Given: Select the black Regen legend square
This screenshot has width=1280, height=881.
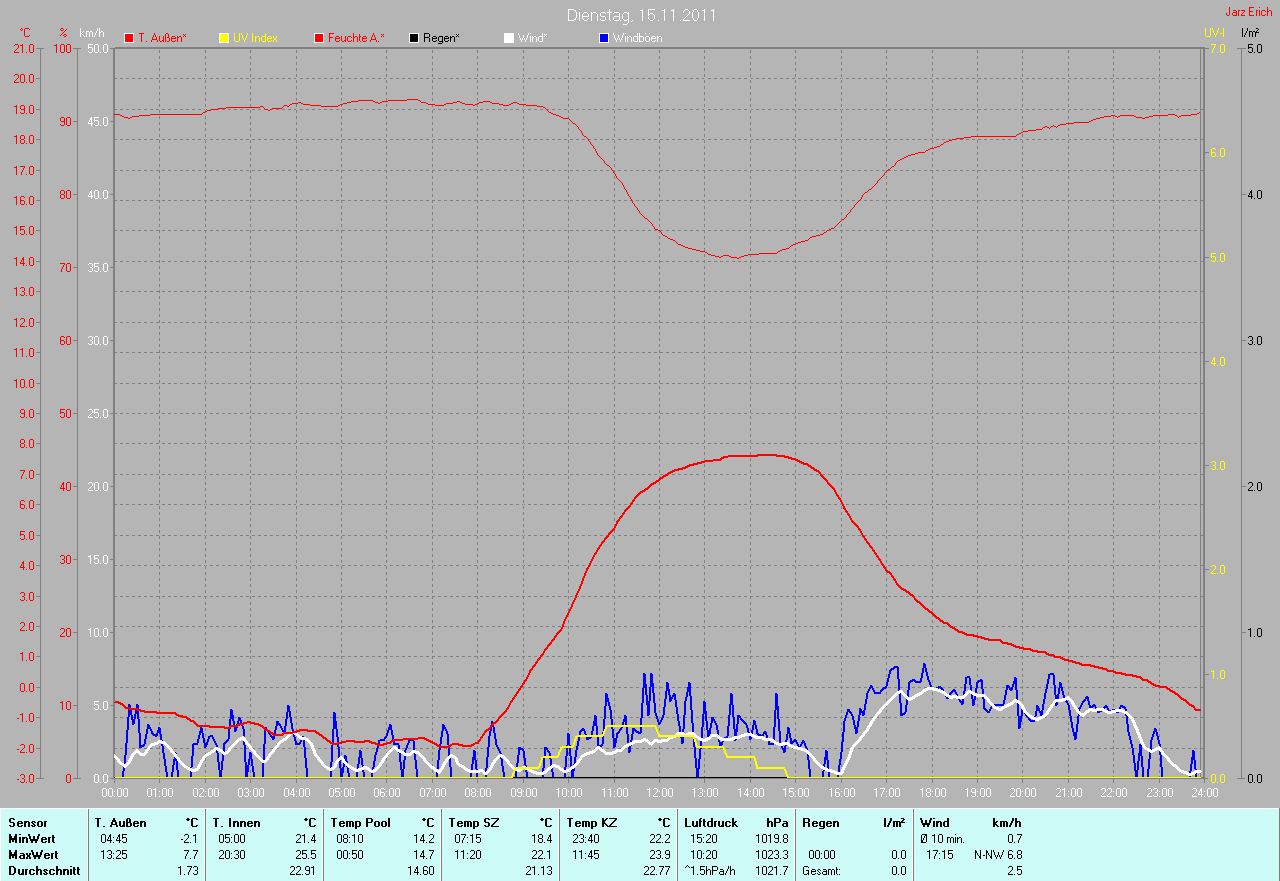Looking at the screenshot, I should tap(414, 38).
